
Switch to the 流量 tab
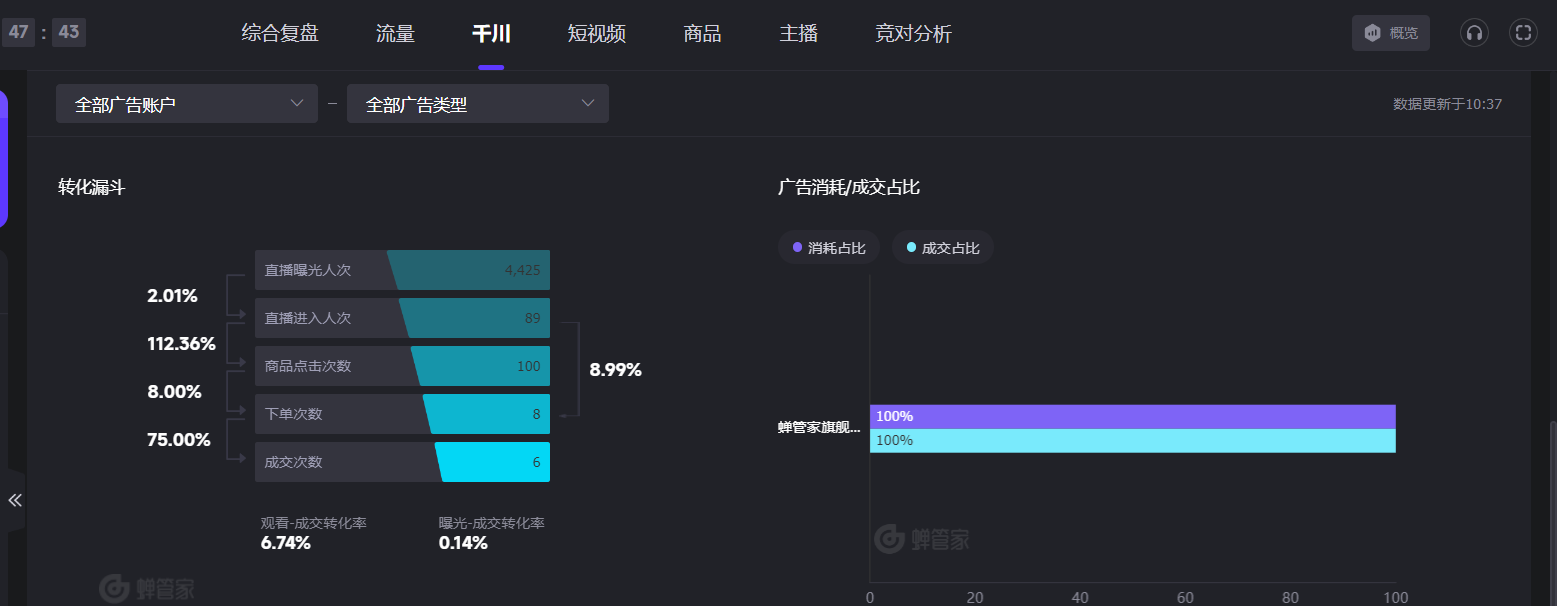click(395, 33)
